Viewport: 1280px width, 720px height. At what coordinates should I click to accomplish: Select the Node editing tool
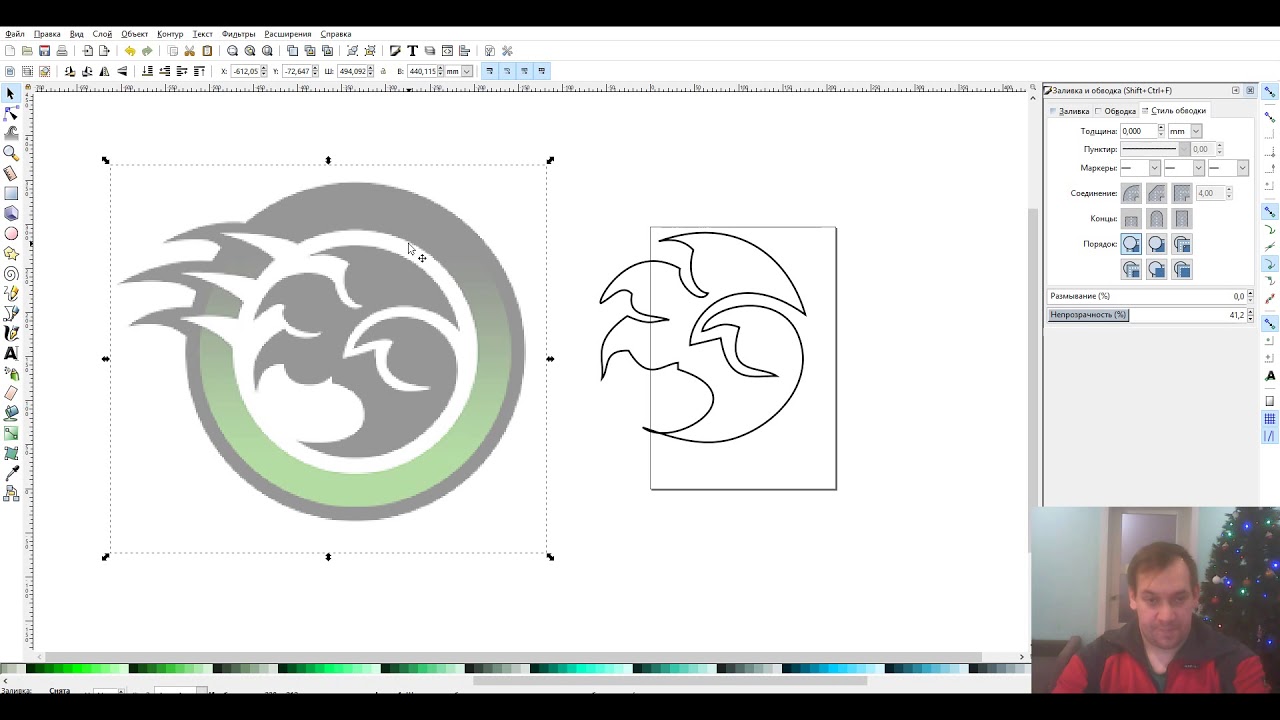[11, 113]
